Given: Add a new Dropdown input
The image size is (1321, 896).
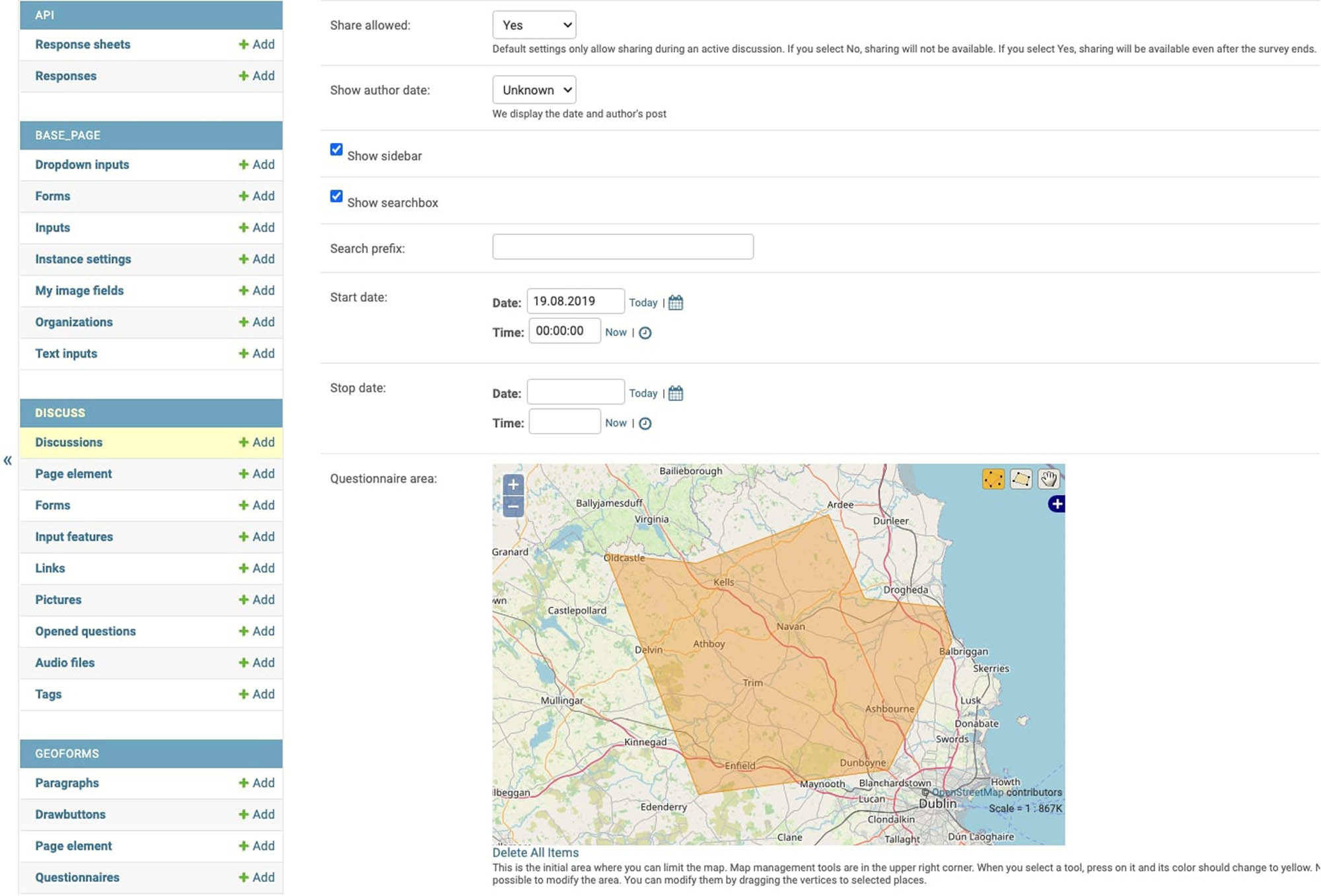Looking at the screenshot, I should 256,164.
